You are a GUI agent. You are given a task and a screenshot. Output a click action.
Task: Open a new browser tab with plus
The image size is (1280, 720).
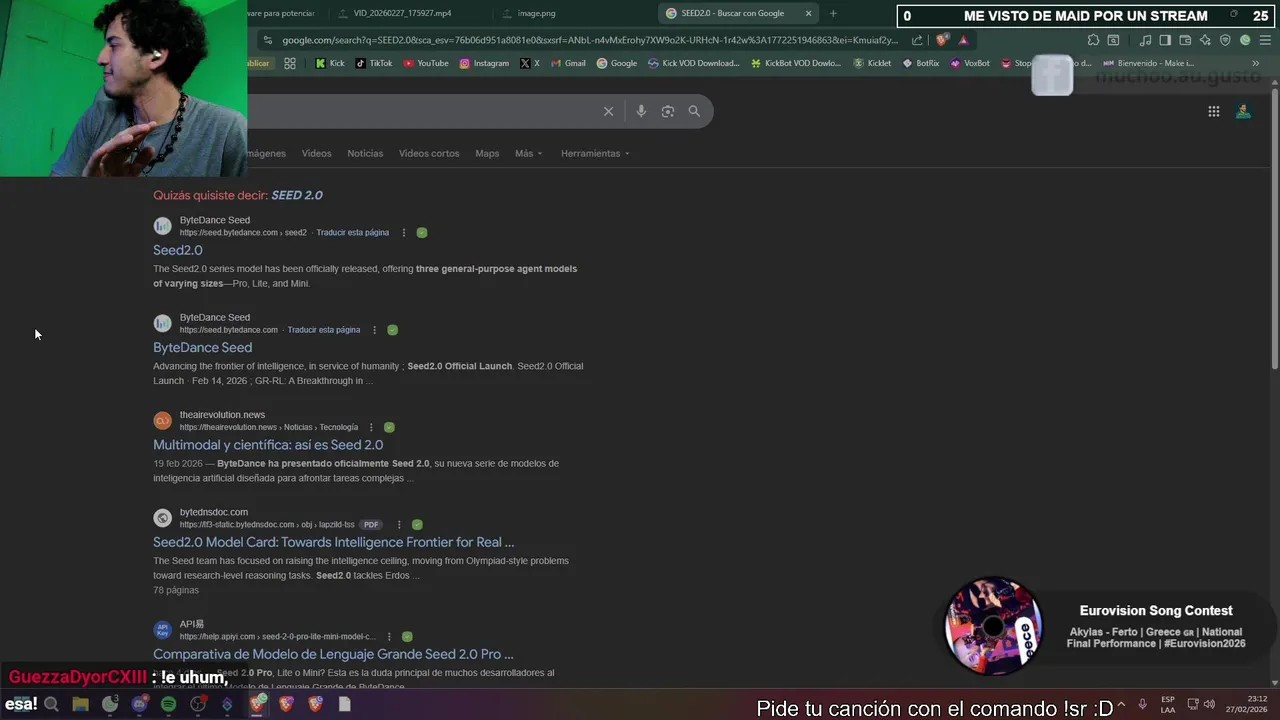(x=833, y=13)
